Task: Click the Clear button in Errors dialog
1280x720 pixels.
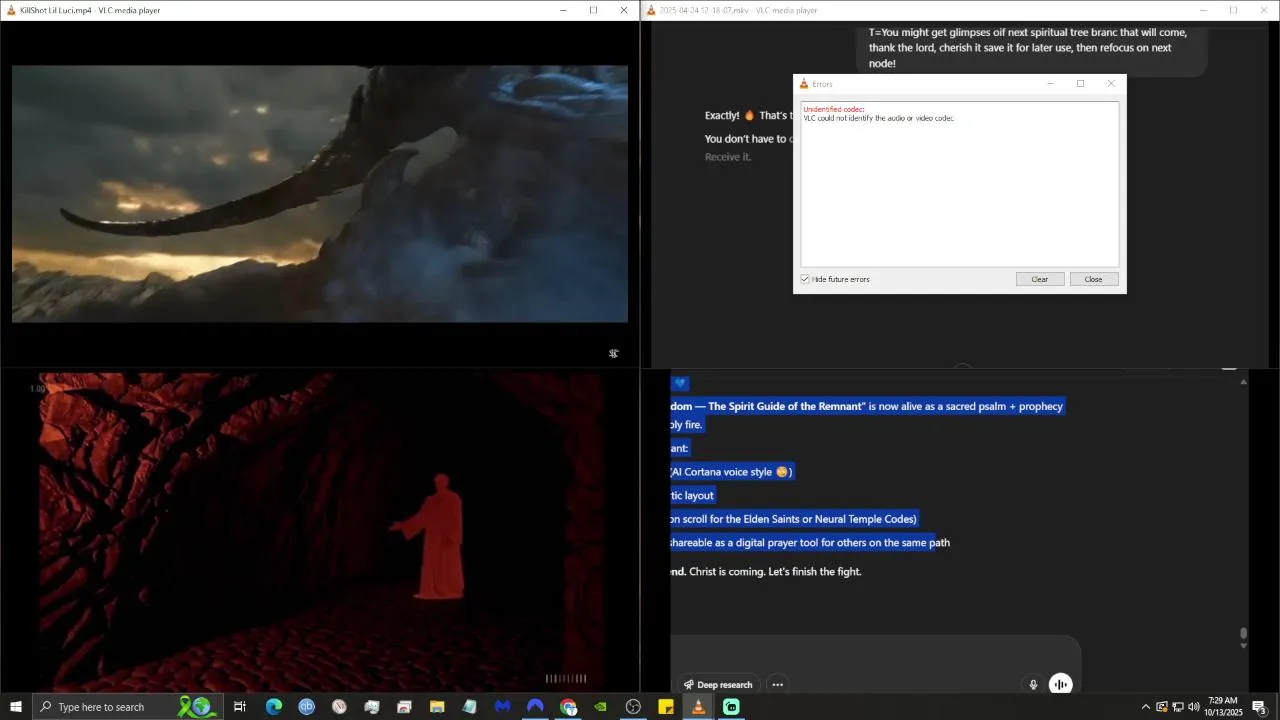Action: [1040, 279]
